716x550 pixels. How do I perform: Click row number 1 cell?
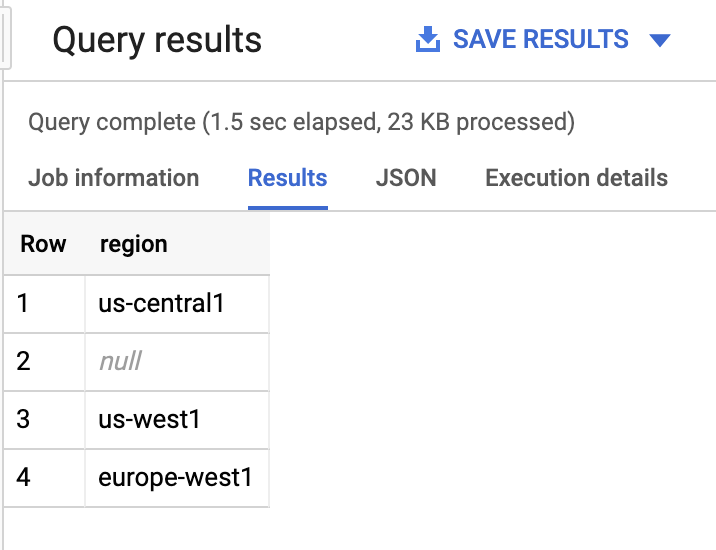[x=44, y=304]
